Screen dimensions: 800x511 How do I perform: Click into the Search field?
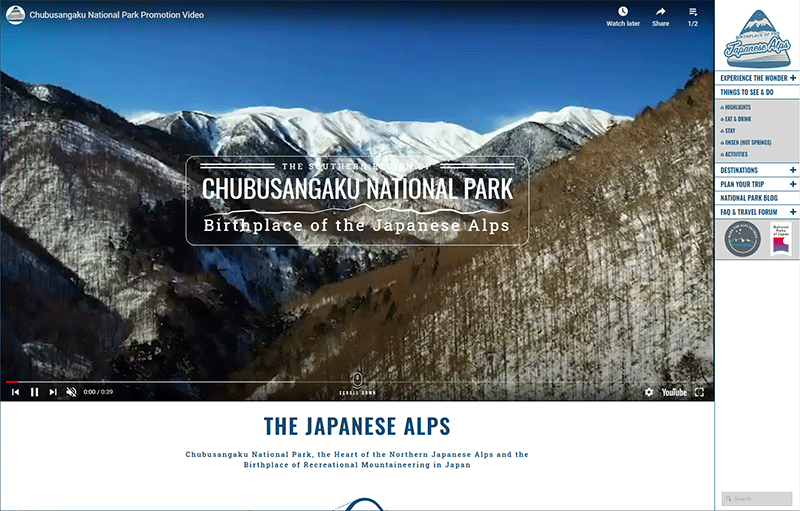(x=757, y=498)
